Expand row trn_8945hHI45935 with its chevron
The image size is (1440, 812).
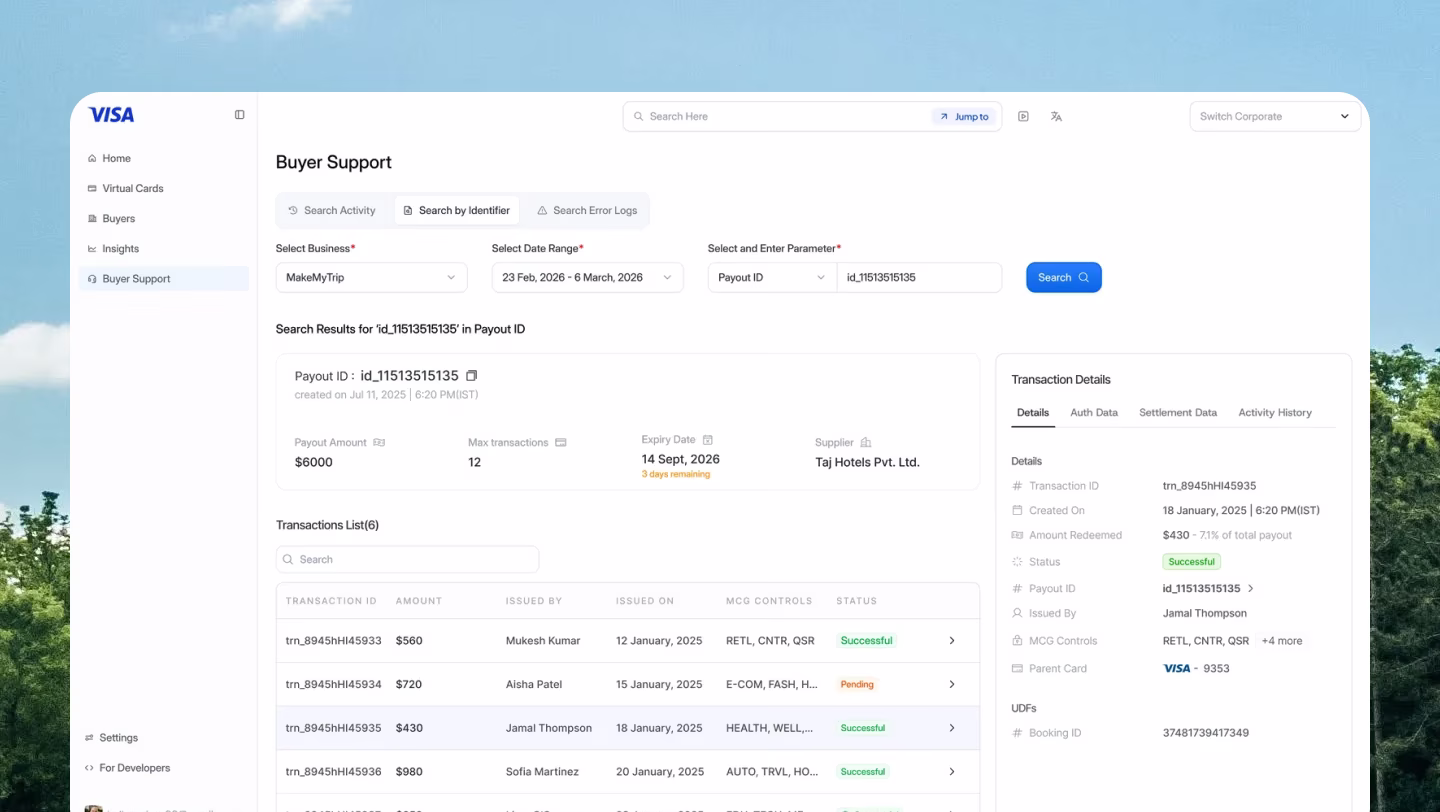click(952, 728)
